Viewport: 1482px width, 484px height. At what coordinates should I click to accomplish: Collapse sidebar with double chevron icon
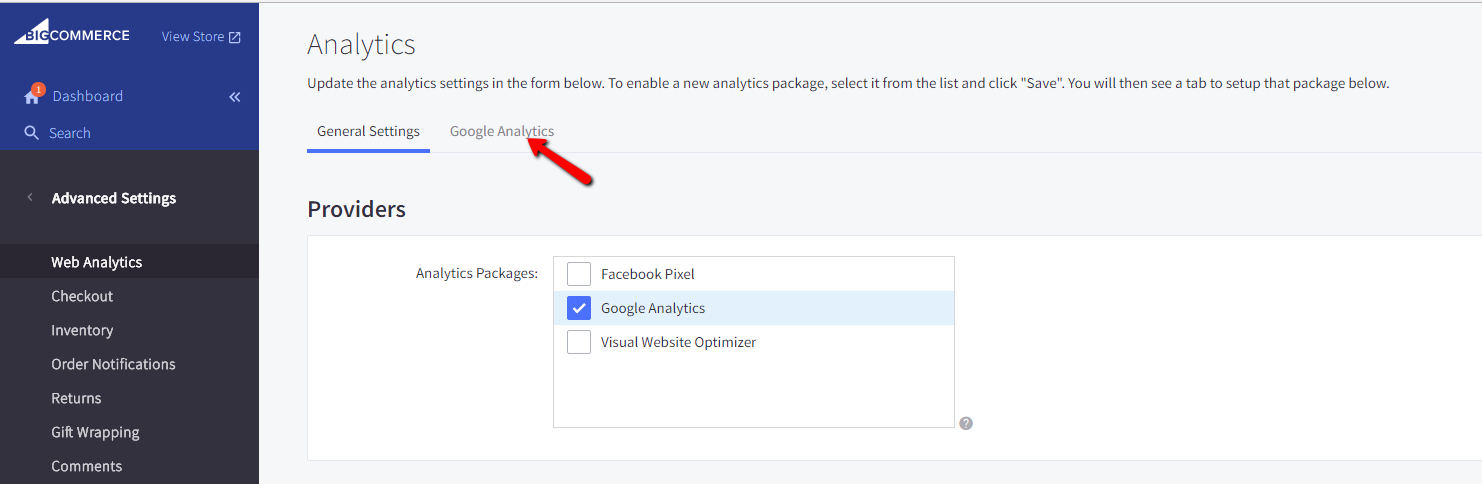point(235,97)
